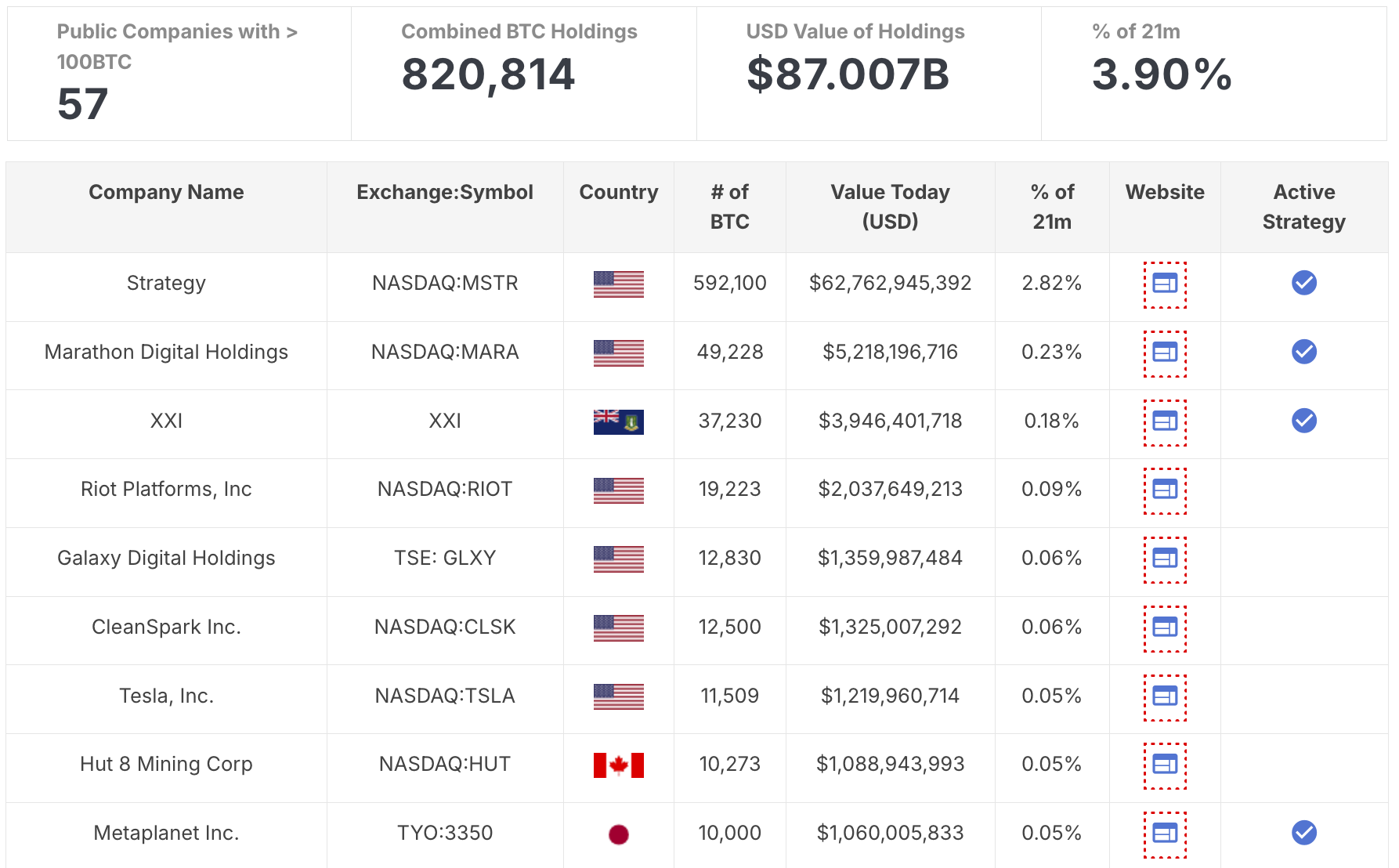Visit Galaxy Digital Holdings website icon
This screenshot has height=868, width=1399.
[x=1165, y=559]
